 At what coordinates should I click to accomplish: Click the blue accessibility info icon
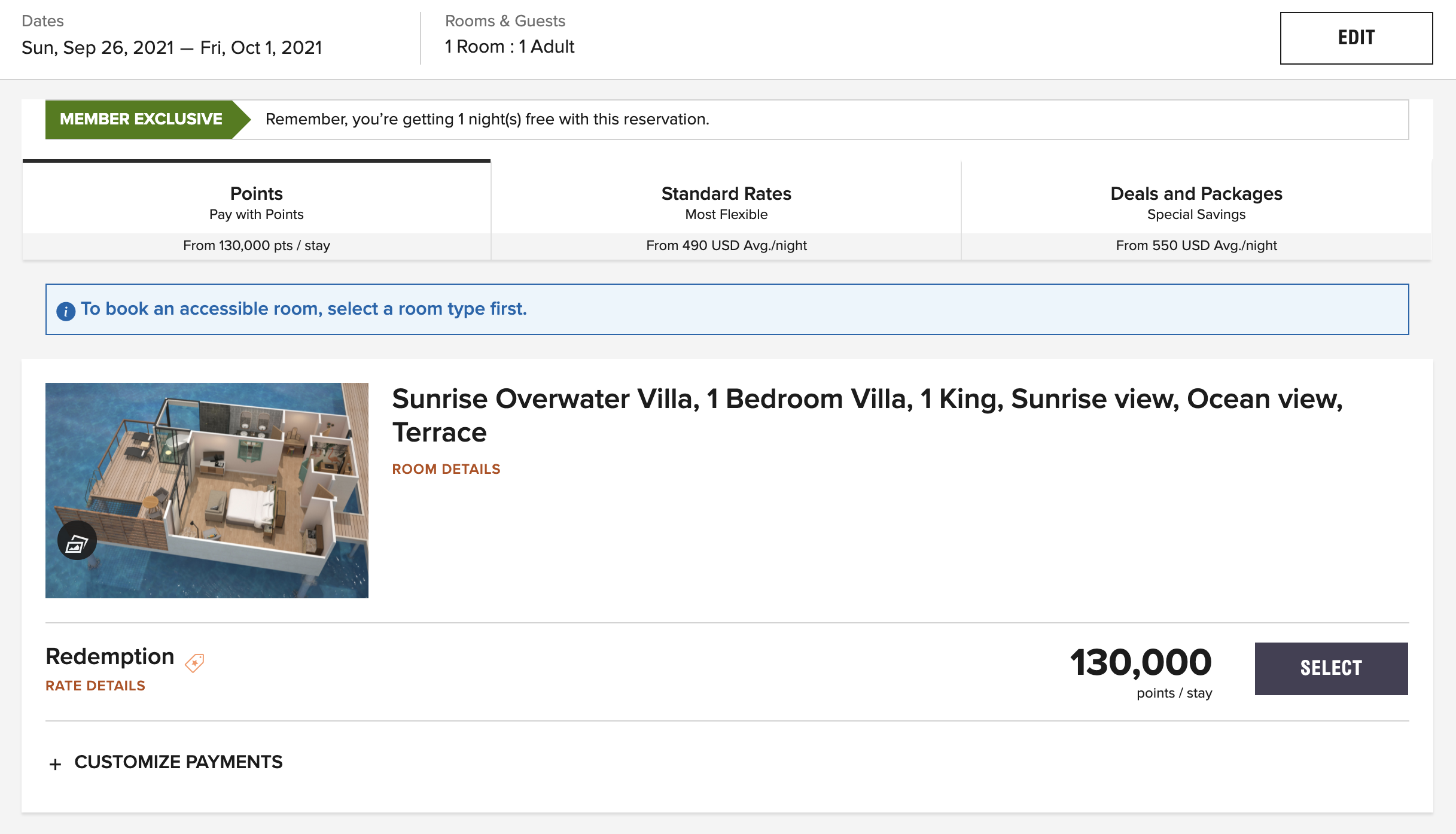pos(66,311)
